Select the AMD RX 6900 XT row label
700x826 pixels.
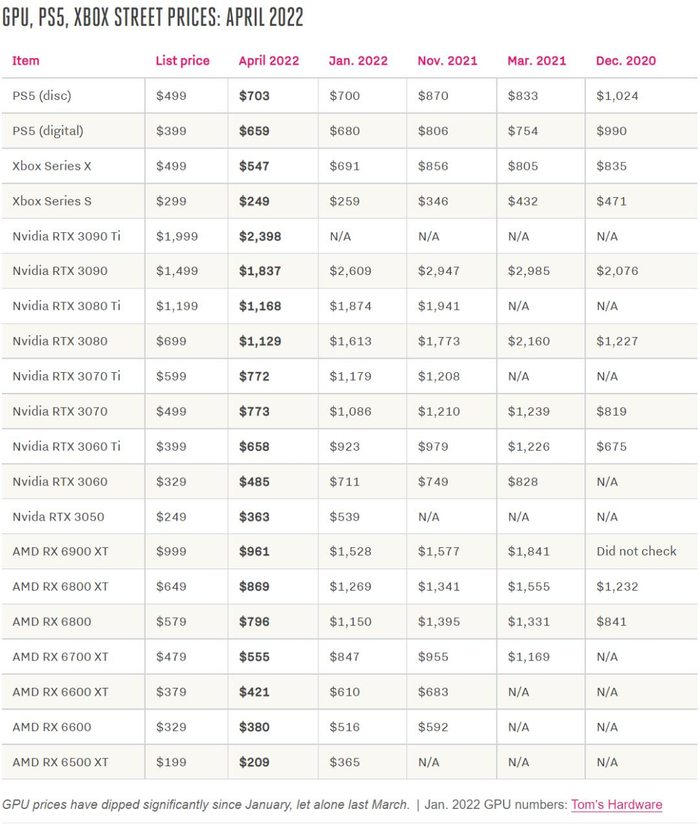(x=60, y=551)
